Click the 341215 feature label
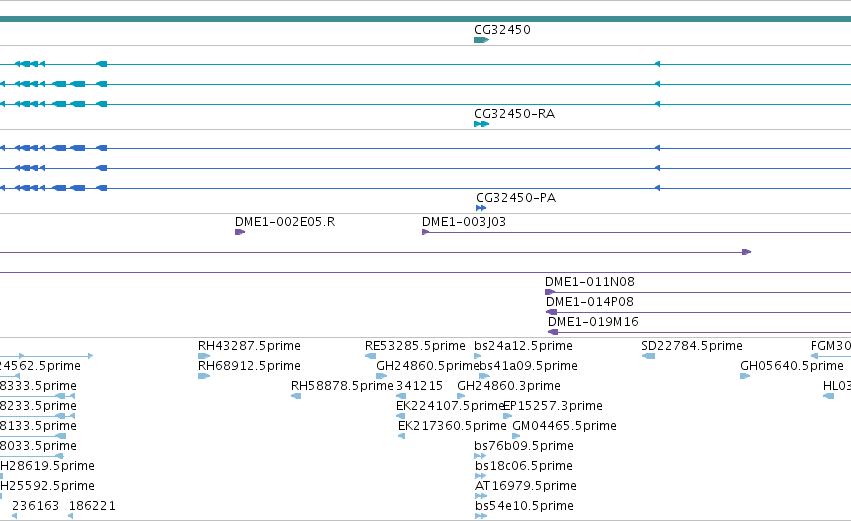The width and height of the screenshot is (851, 521). tap(420, 386)
